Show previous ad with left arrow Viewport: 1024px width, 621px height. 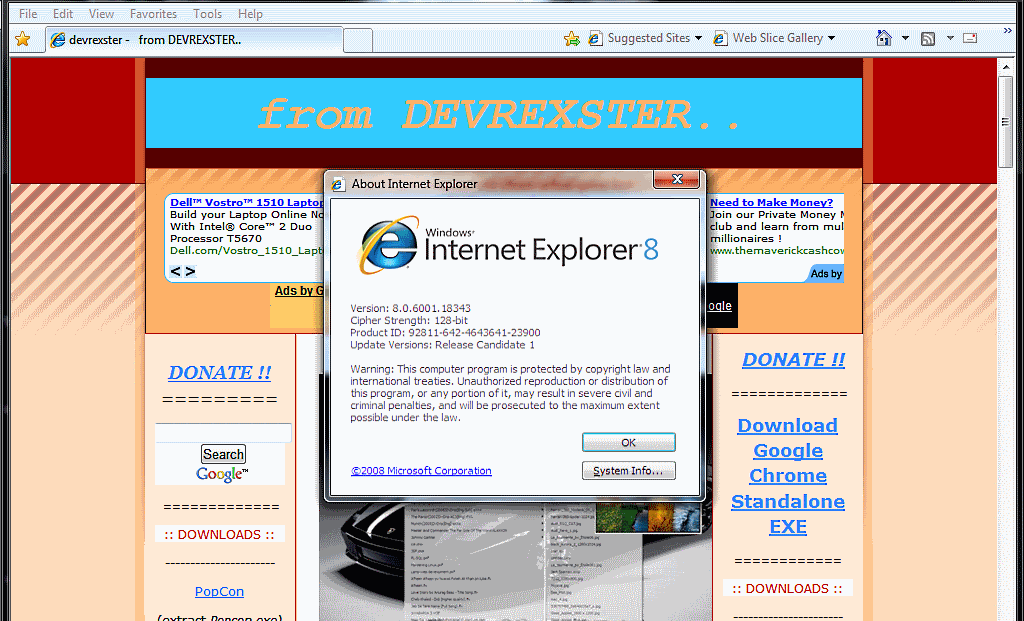click(x=175, y=271)
